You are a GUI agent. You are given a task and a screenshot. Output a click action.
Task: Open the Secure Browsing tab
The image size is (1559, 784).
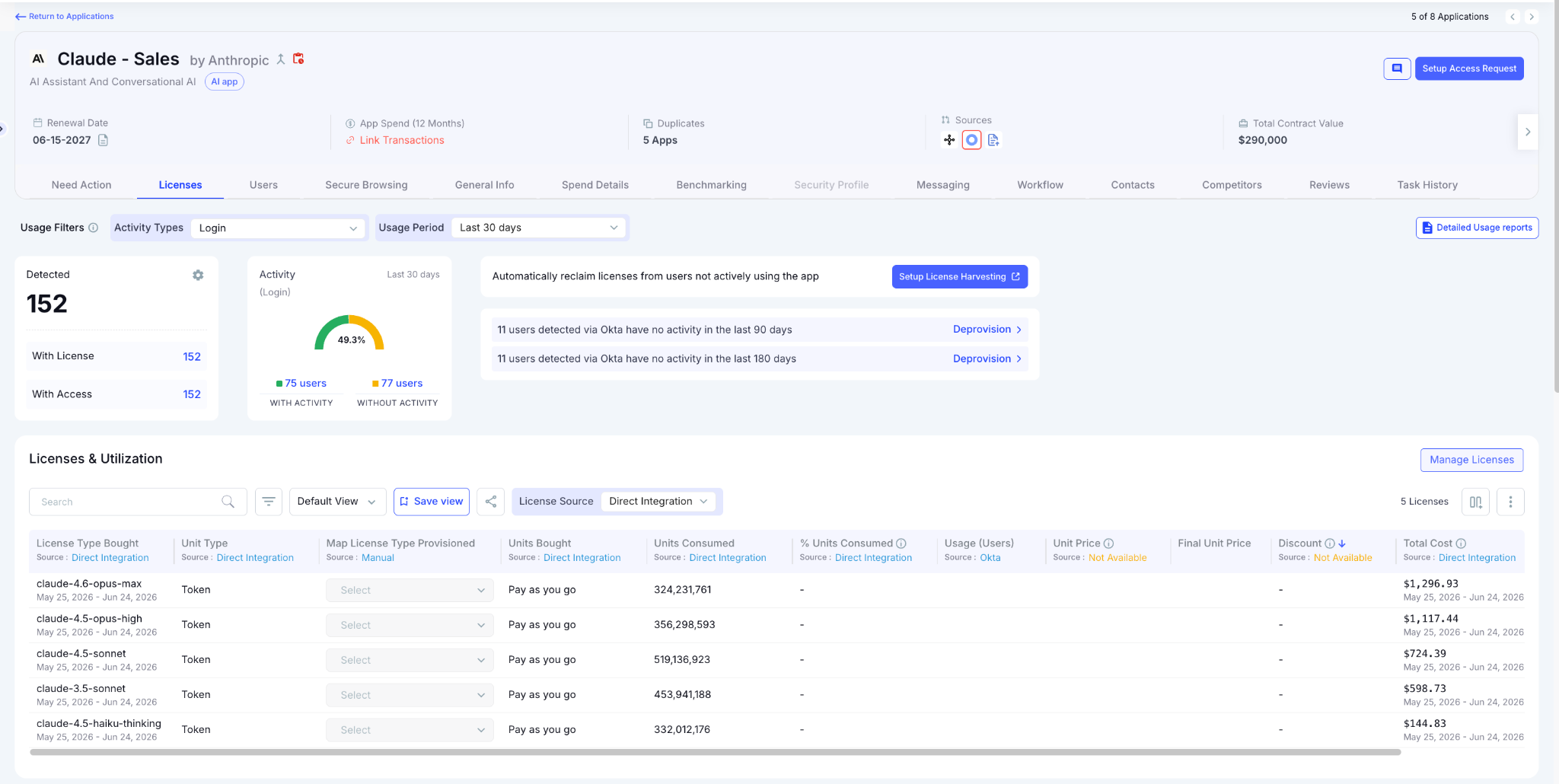(x=366, y=185)
